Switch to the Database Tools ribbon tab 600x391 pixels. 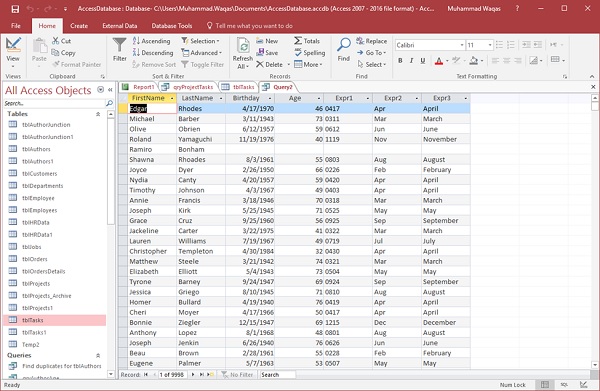tap(172, 26)
